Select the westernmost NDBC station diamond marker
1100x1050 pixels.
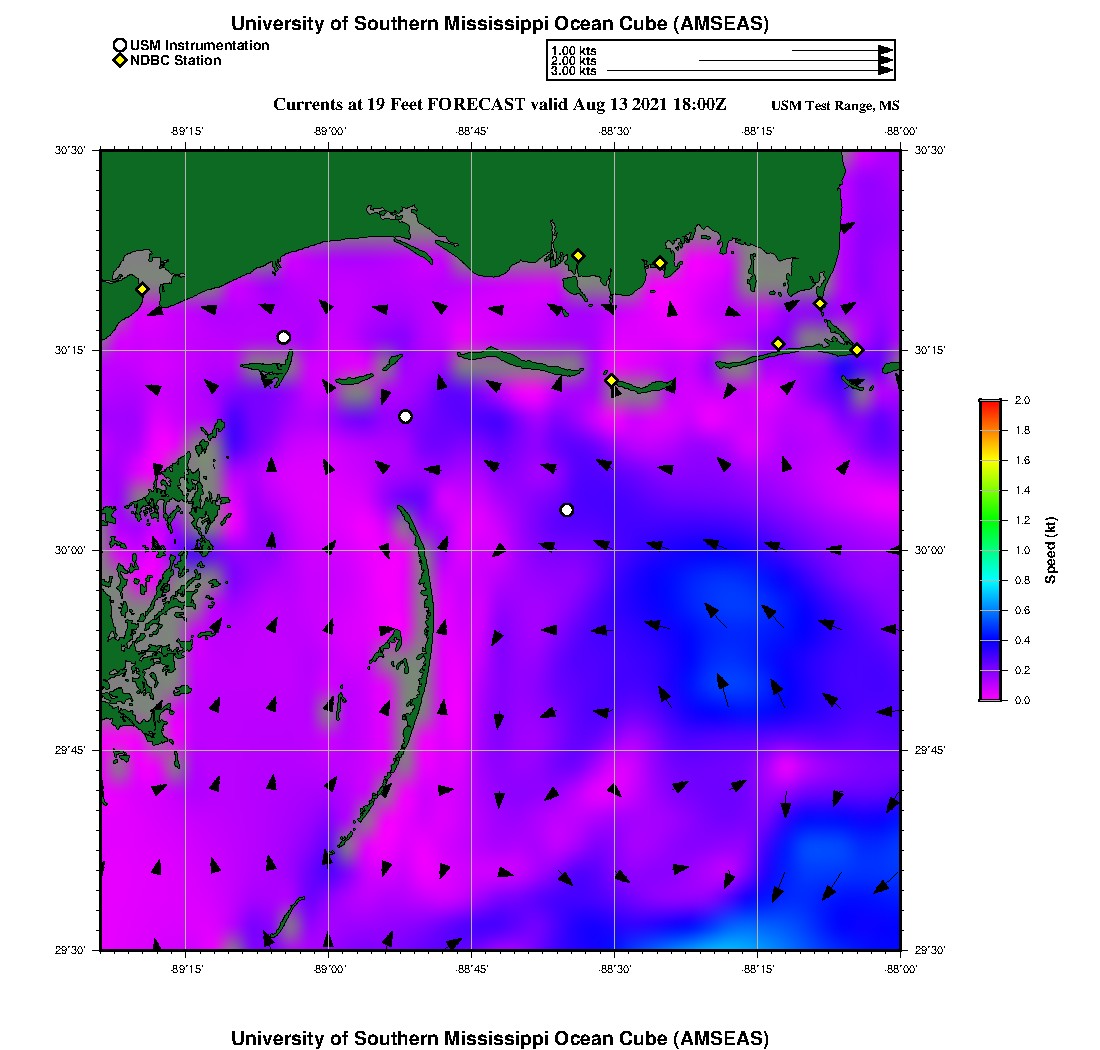(142, 289)
